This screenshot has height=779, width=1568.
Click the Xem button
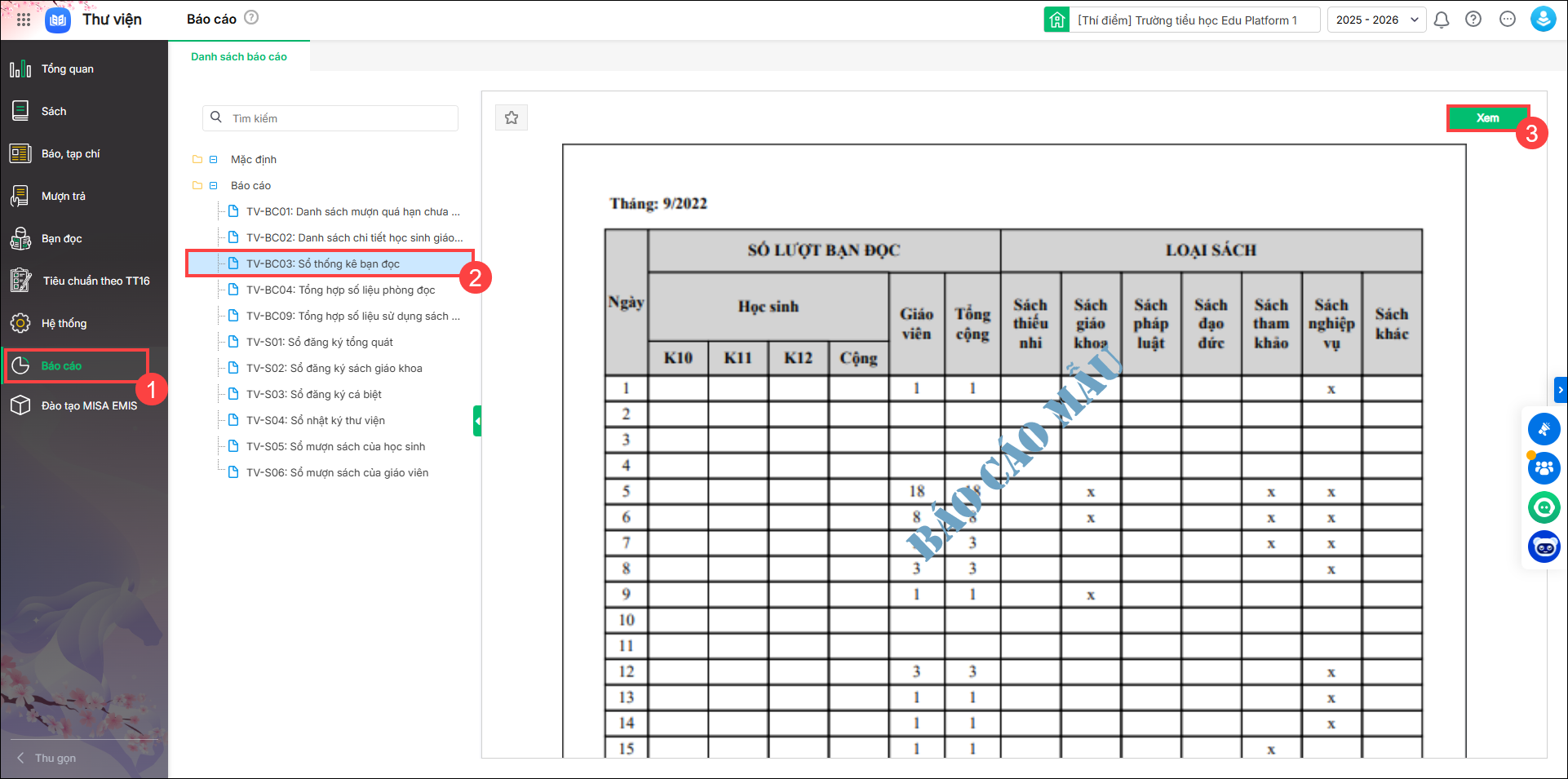coord(1487,118)
